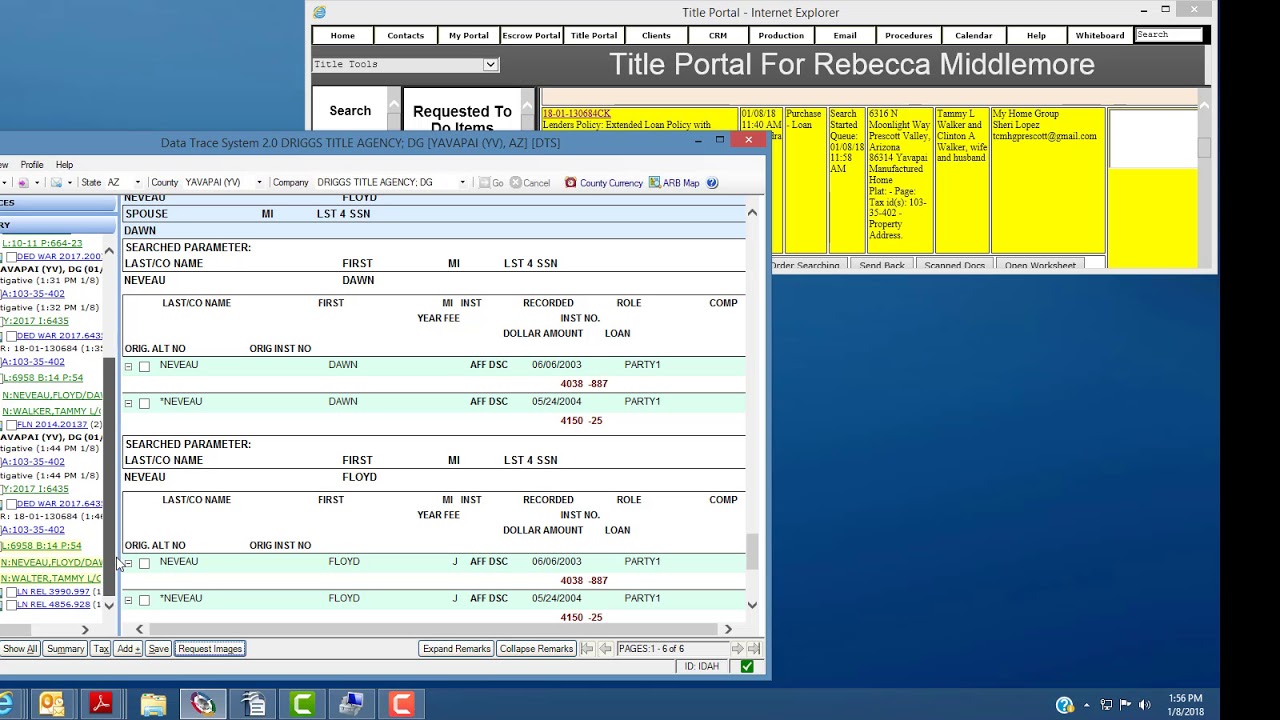Open the Whiteboard tab in Title Portal
1280x720 pixels.
point(1100,35)
